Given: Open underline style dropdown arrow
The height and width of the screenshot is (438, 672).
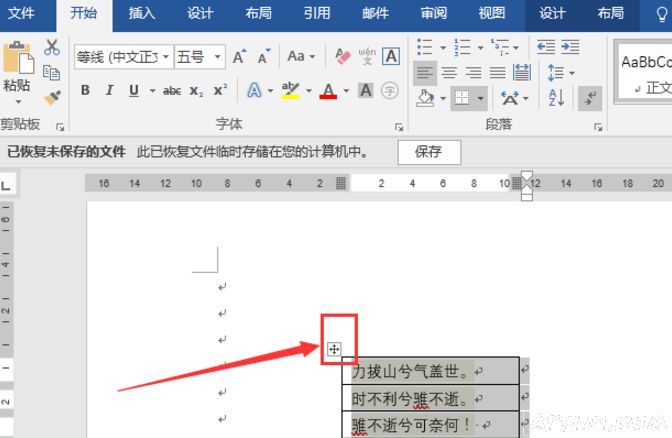Looking at the screenshot, I should (x=152, y=90).
